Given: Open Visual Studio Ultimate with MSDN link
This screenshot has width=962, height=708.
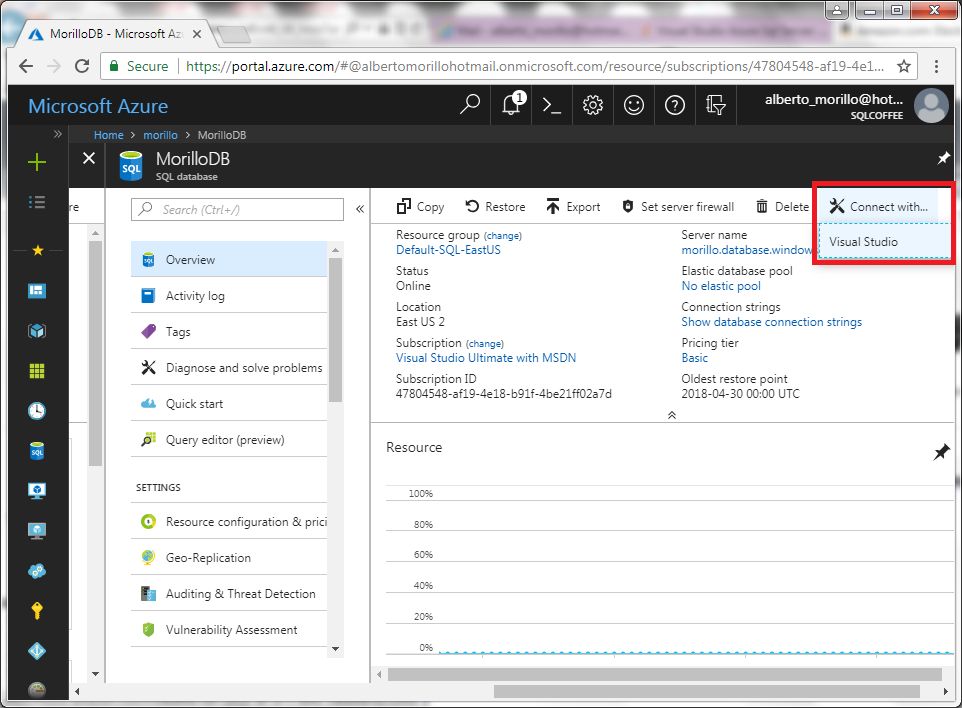Looking at the screenshot, I should [x=486, y=358].
